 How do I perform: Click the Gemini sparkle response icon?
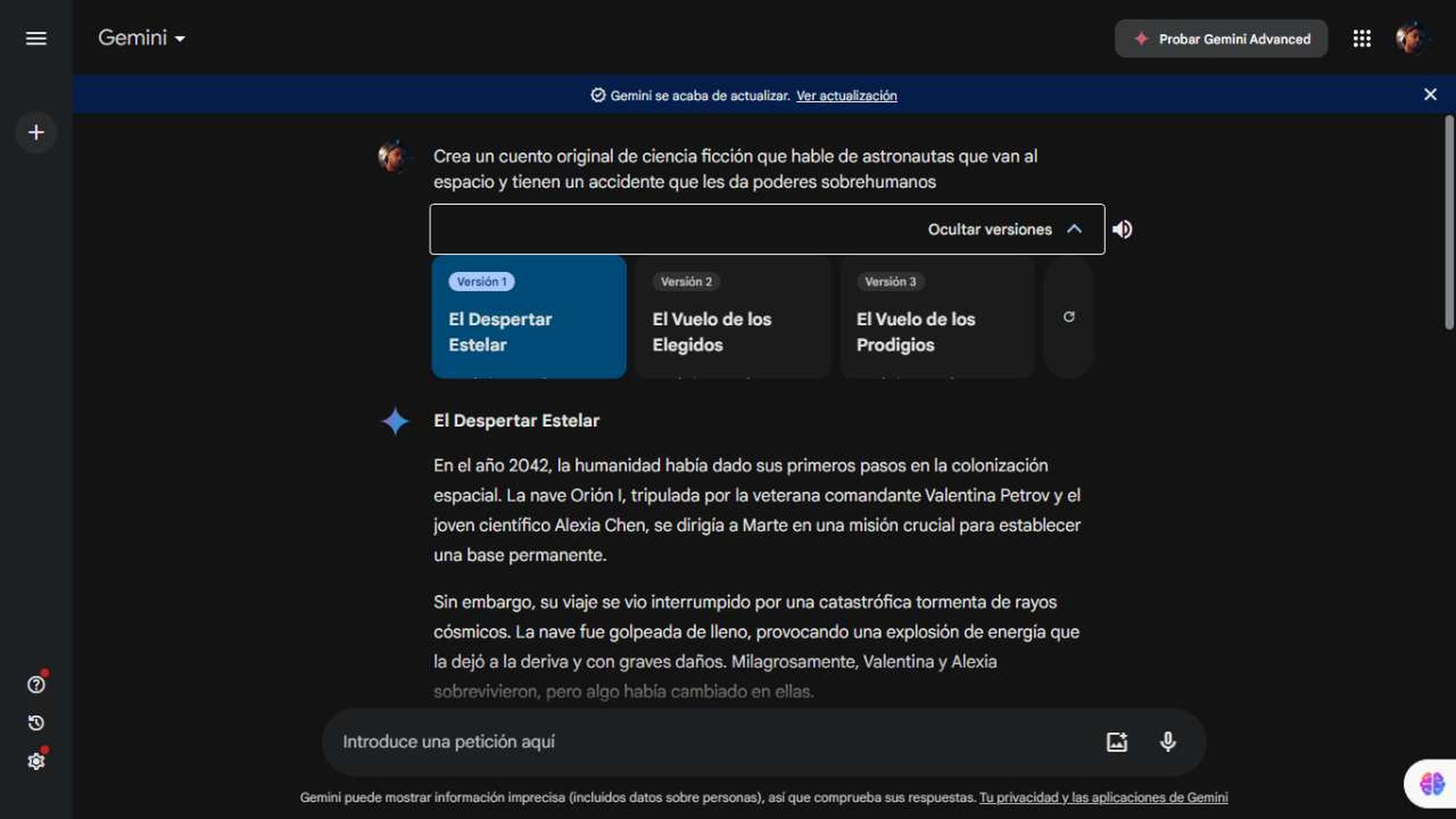pos(395,421)
